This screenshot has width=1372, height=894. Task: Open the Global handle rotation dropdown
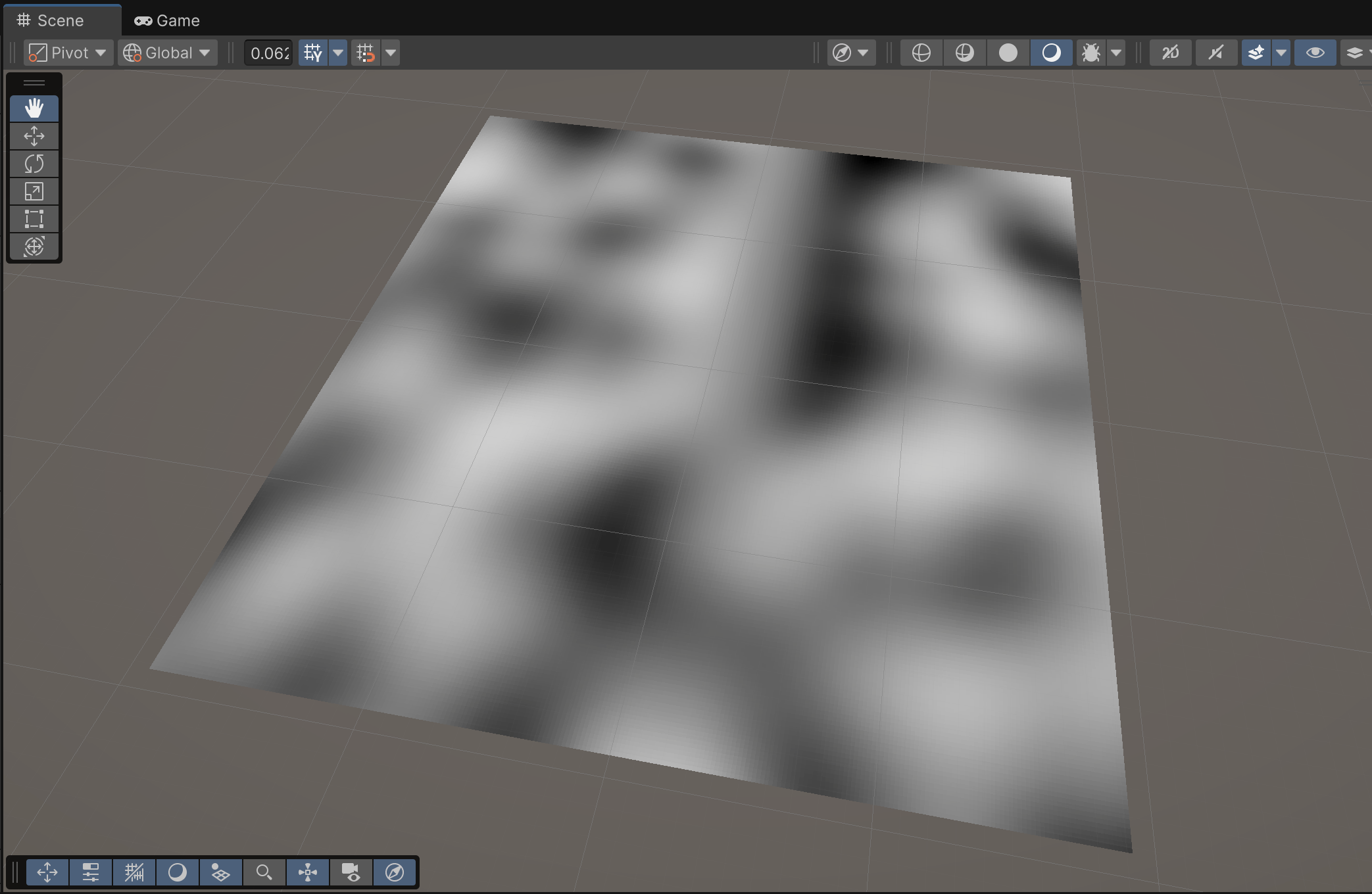(x=168, y=53)
